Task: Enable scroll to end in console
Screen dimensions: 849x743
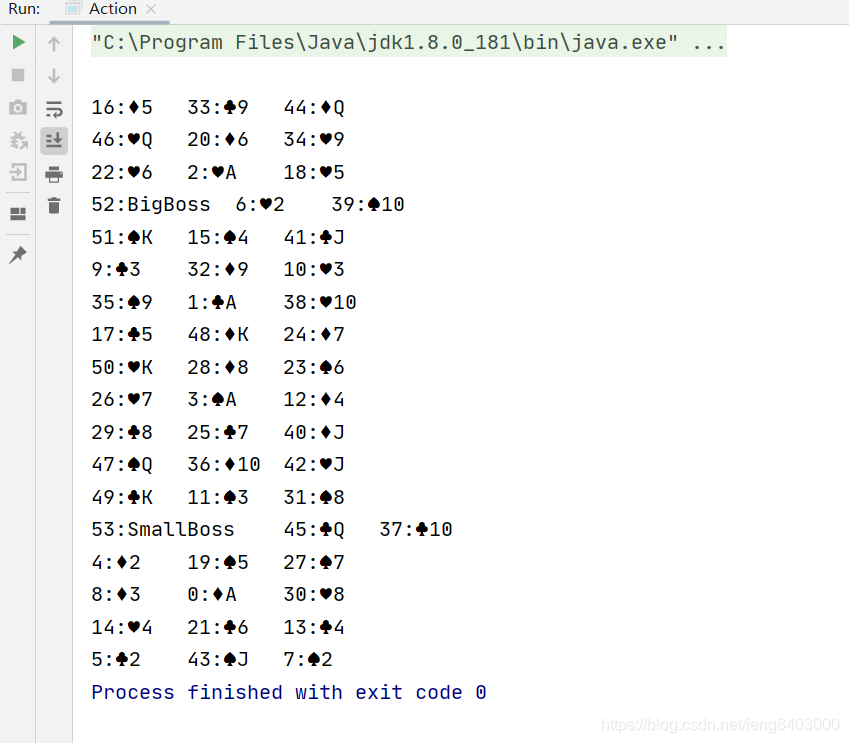Action: (54, 141)
